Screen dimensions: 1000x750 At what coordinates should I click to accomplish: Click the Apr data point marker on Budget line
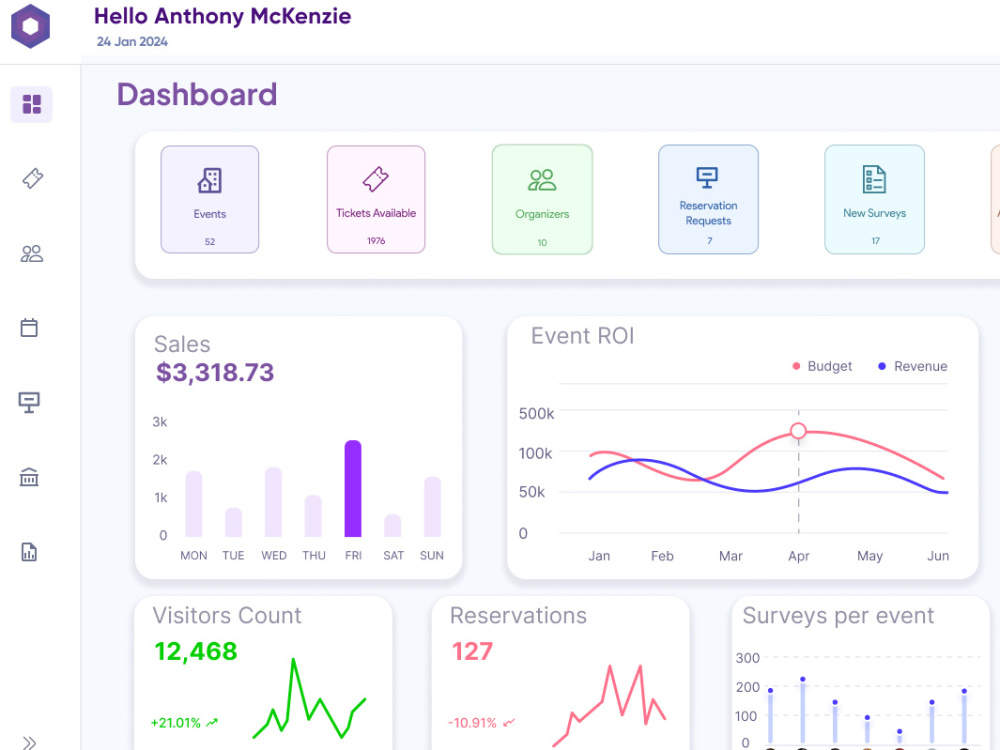pos(798,431)
